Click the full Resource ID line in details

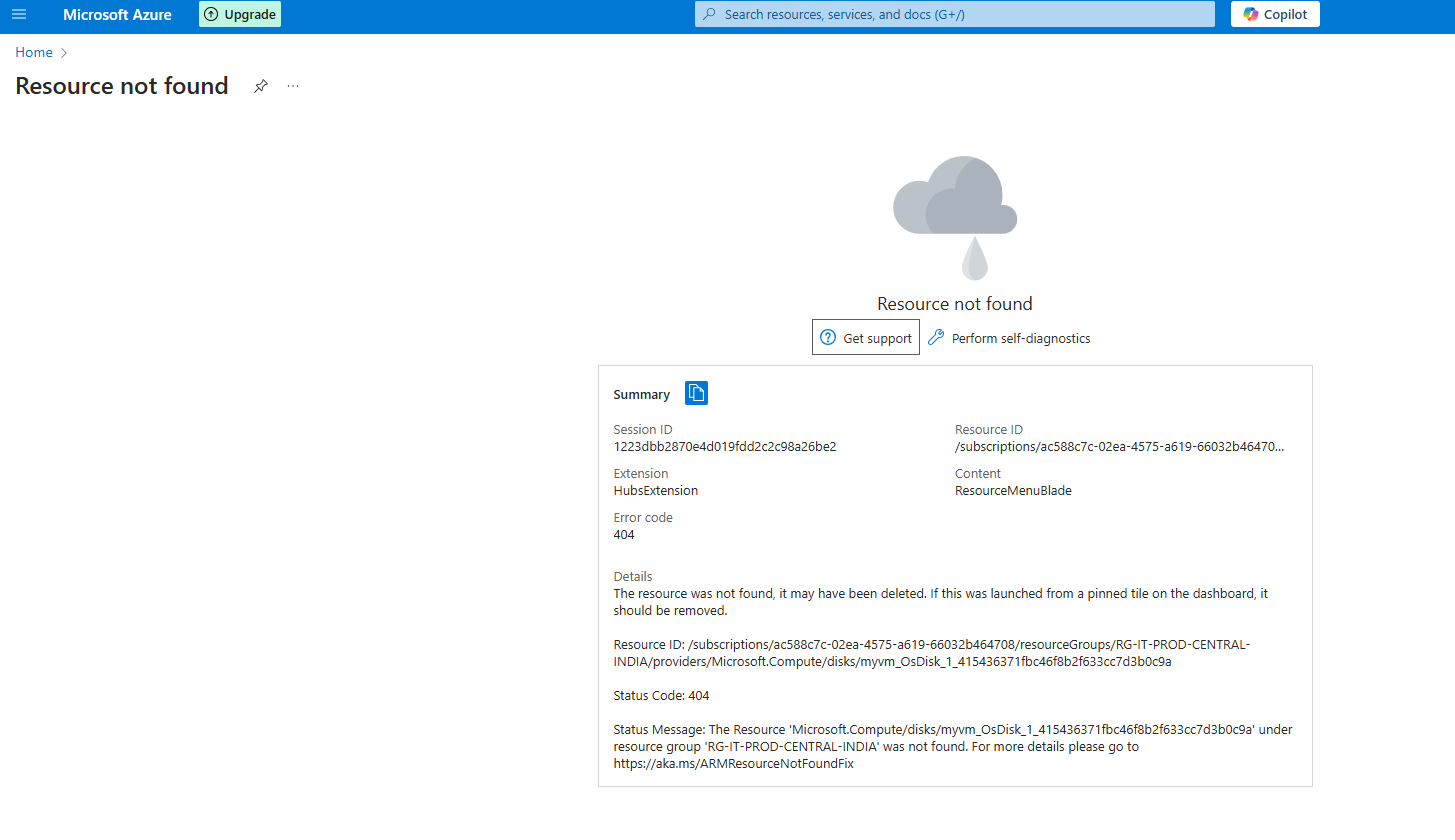[x=932, y=653]
